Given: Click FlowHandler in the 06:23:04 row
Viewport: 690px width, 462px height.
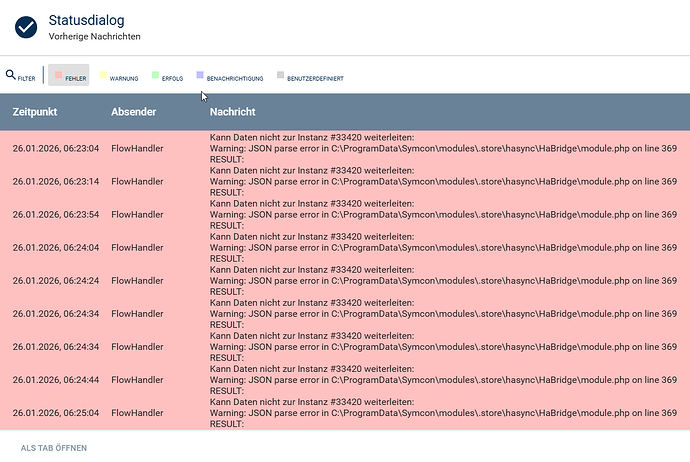Looking at the screenshot, I should 137,149.
